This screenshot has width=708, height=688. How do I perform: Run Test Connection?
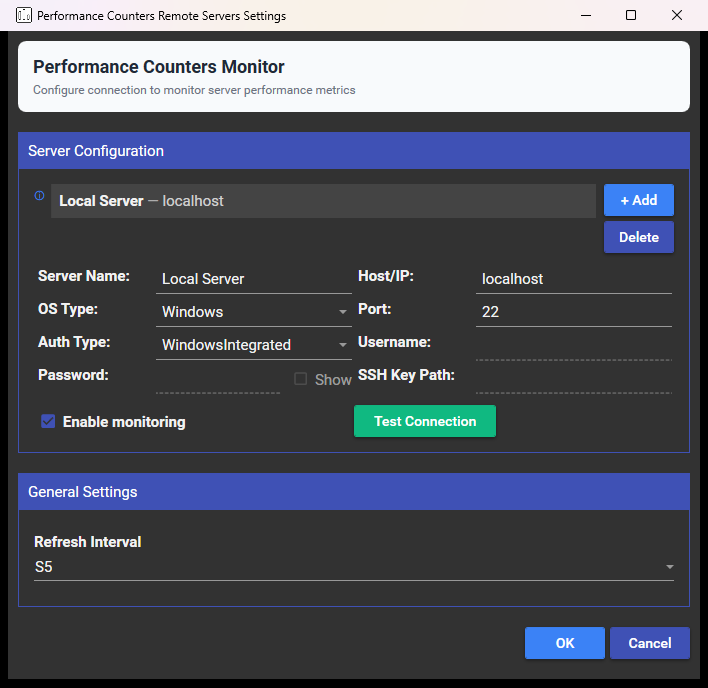(425, 421)
